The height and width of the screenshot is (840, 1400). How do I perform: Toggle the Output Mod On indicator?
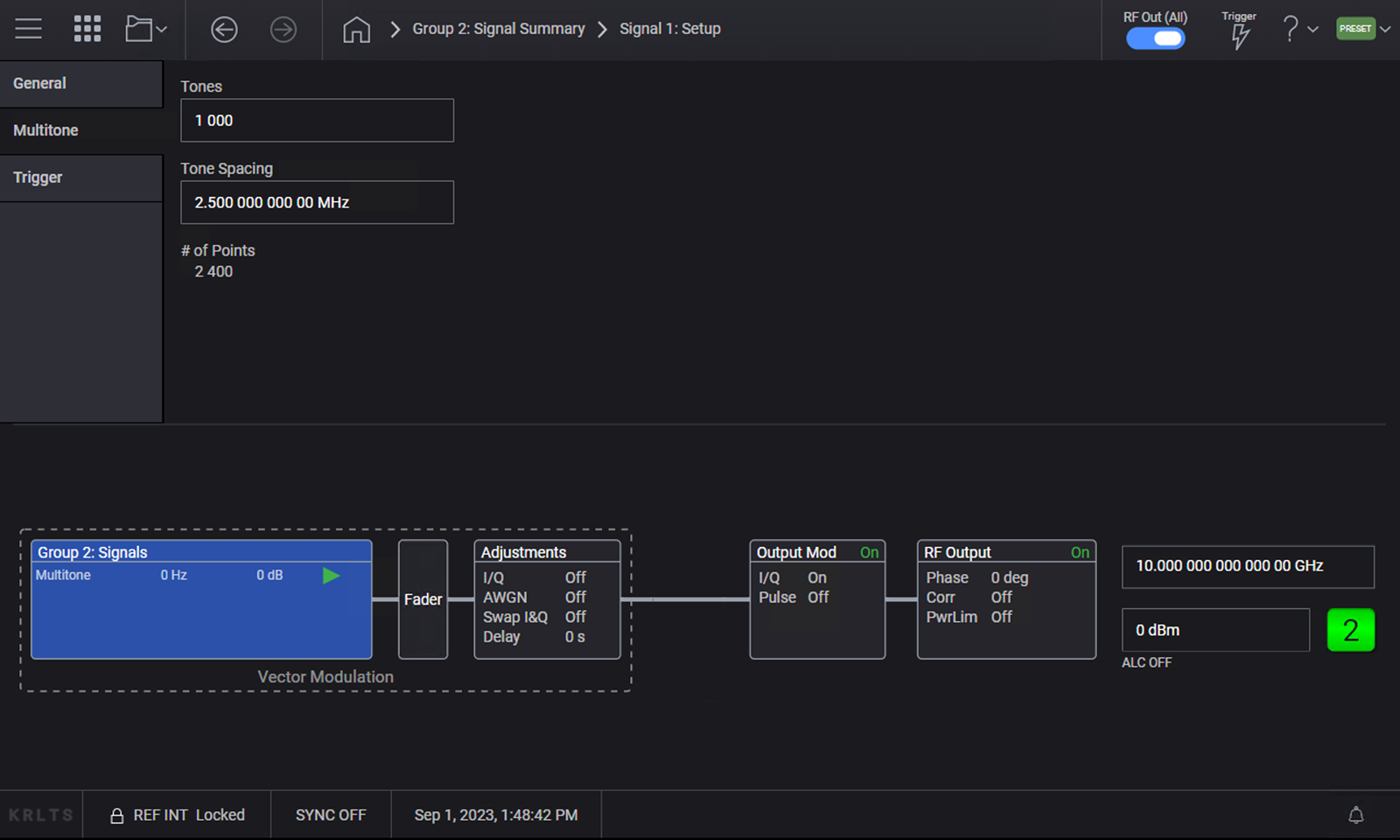869,553
